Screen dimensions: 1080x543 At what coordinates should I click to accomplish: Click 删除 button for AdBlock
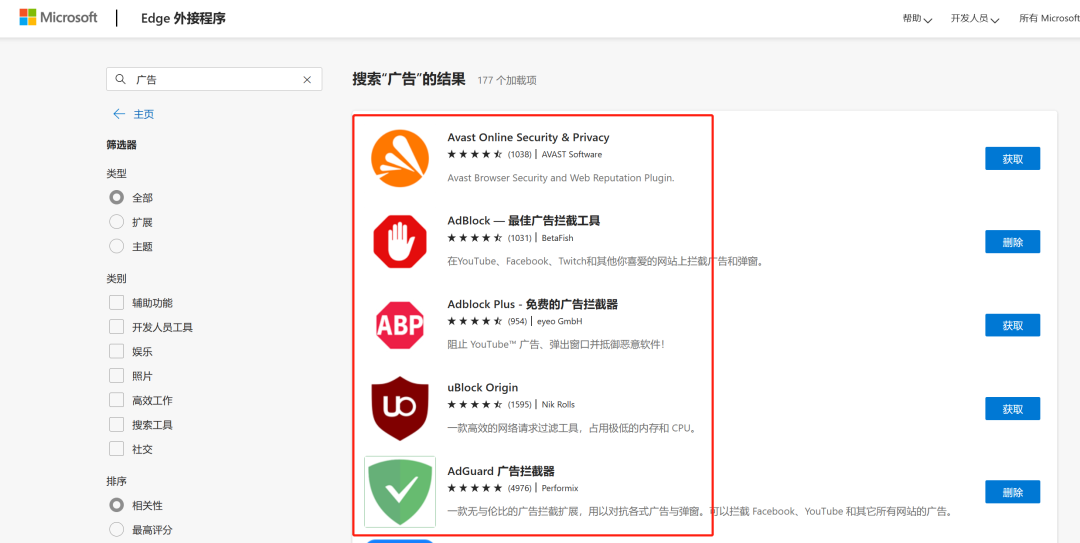[x=1012, y=242]
